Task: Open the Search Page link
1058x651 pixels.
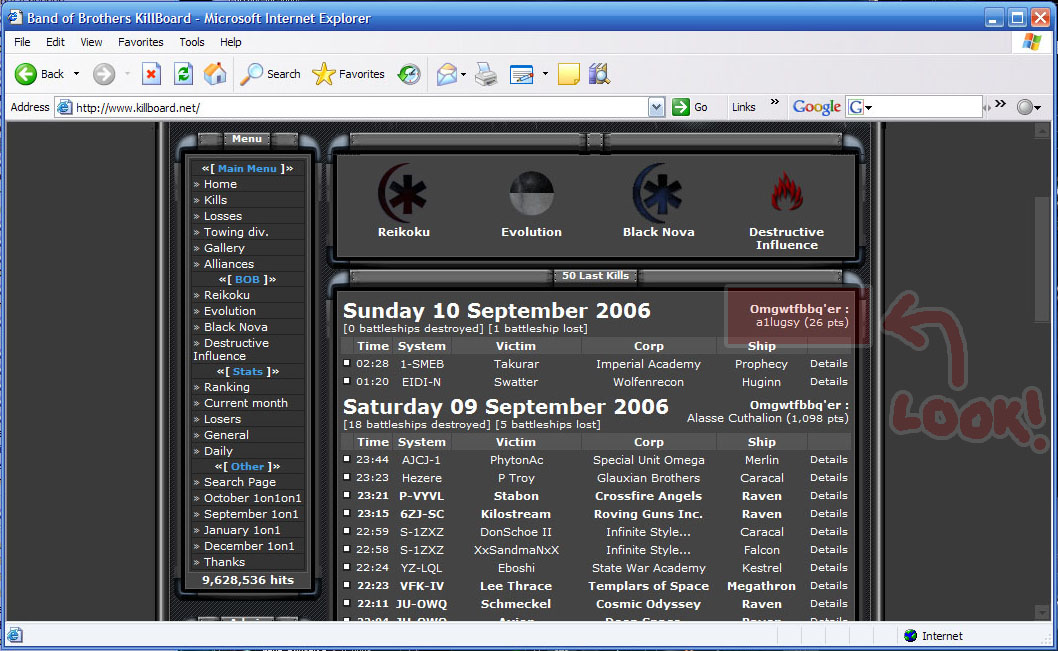Action: click(x=240, y=482)
